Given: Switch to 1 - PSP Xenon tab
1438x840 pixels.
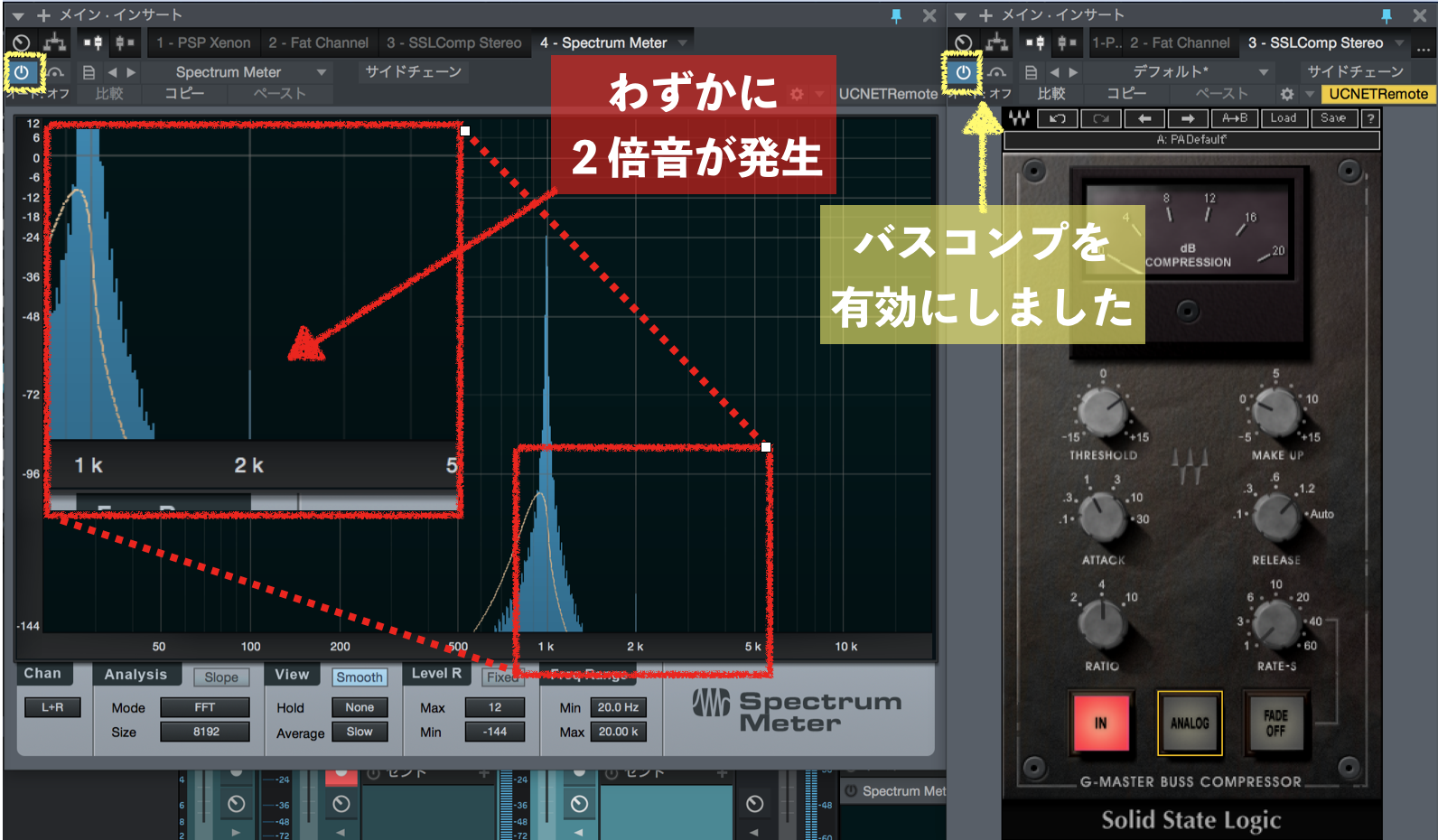Looking at the screenshot, I should [203, 42].
